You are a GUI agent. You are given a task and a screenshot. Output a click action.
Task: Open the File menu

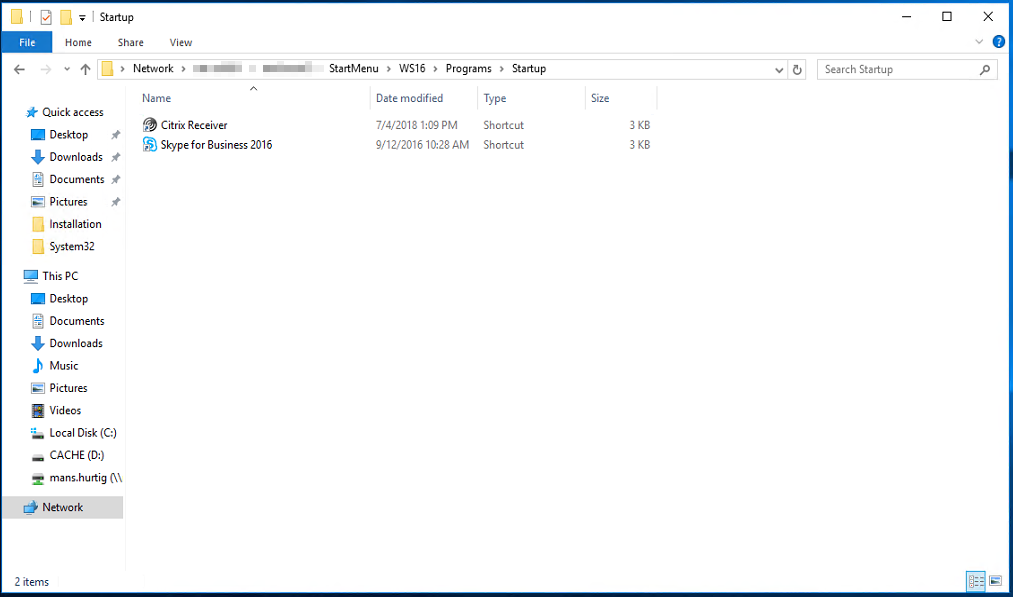coord(27,42)
